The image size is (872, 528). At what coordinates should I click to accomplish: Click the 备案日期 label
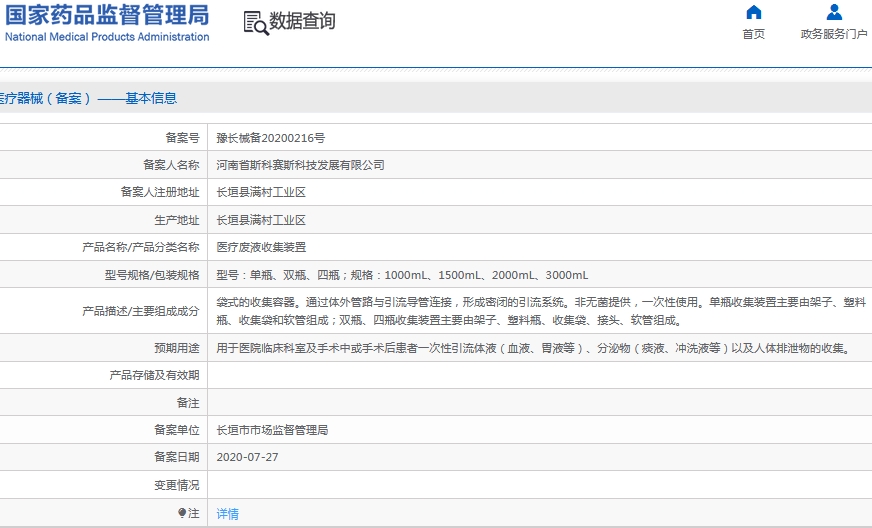177,457
